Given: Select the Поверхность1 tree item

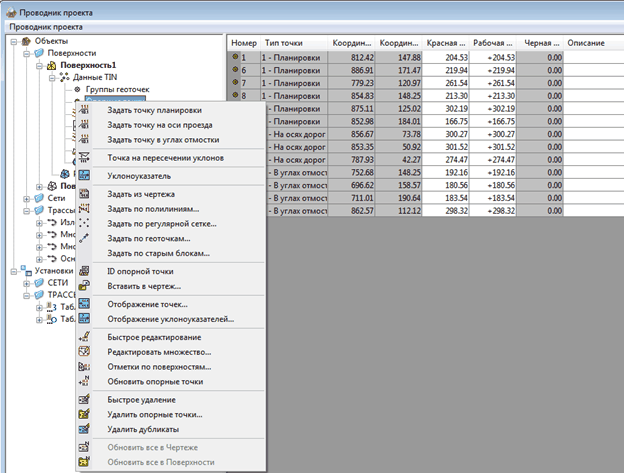Looking at the screenshot, I should click(88, 65).
